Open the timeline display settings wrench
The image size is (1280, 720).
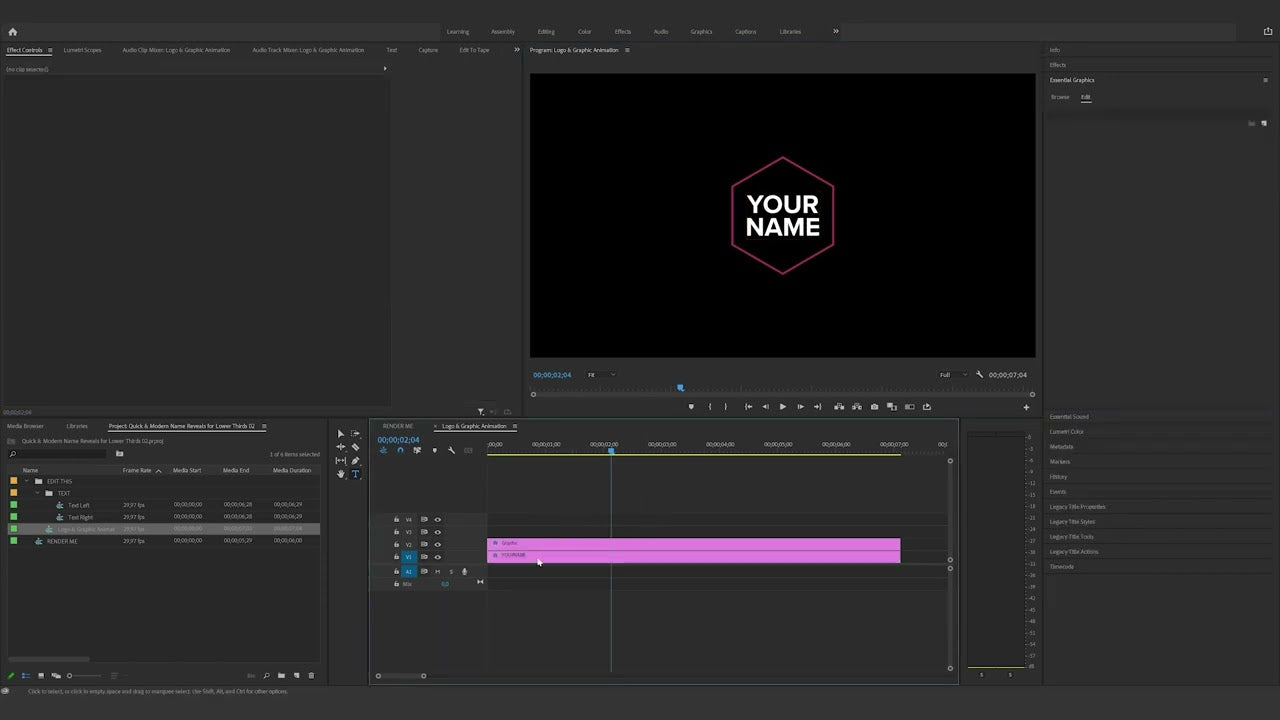(x=452, y=450)
